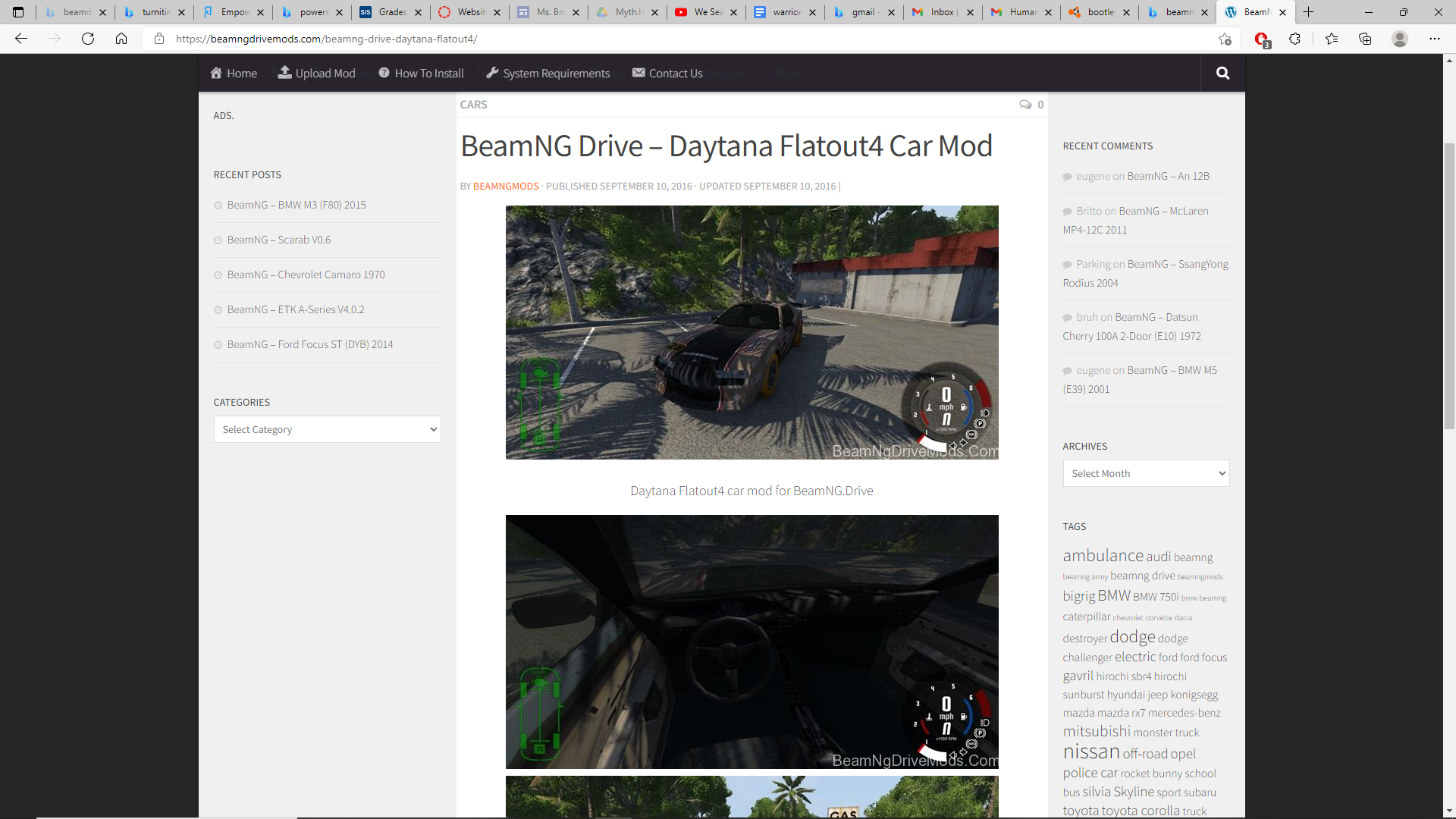The image size is (1456, 819).
Task: Add this page to favorites star
Action: (x=1225, y=39)
